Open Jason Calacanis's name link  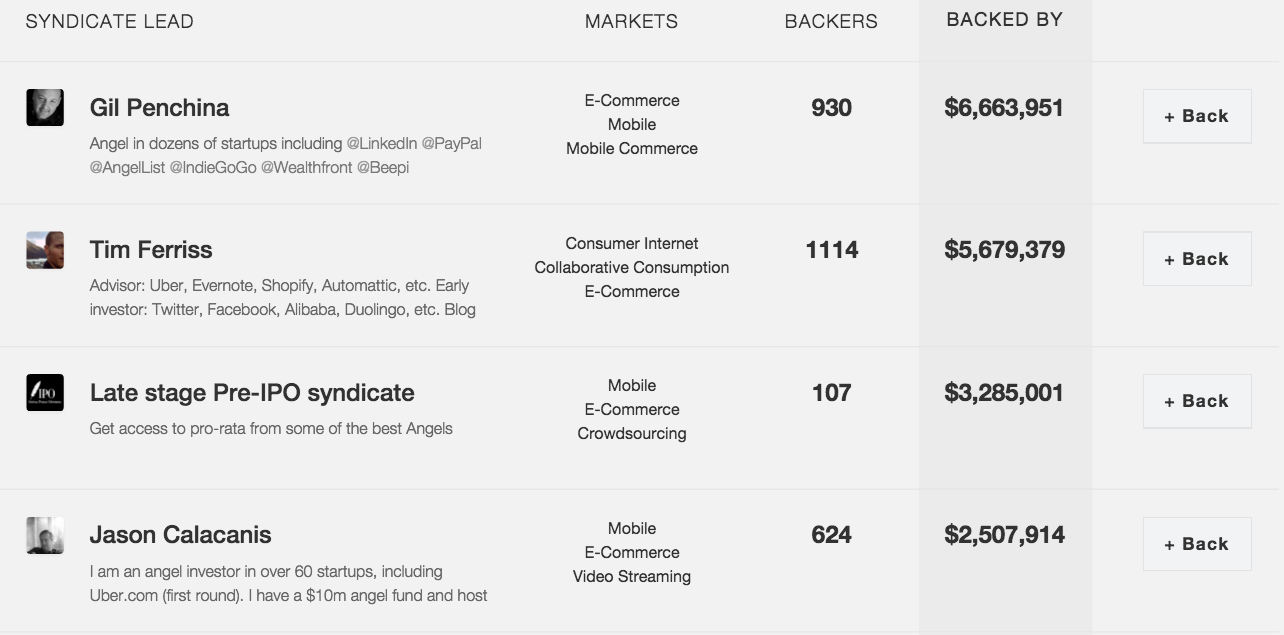click(180, 535)
